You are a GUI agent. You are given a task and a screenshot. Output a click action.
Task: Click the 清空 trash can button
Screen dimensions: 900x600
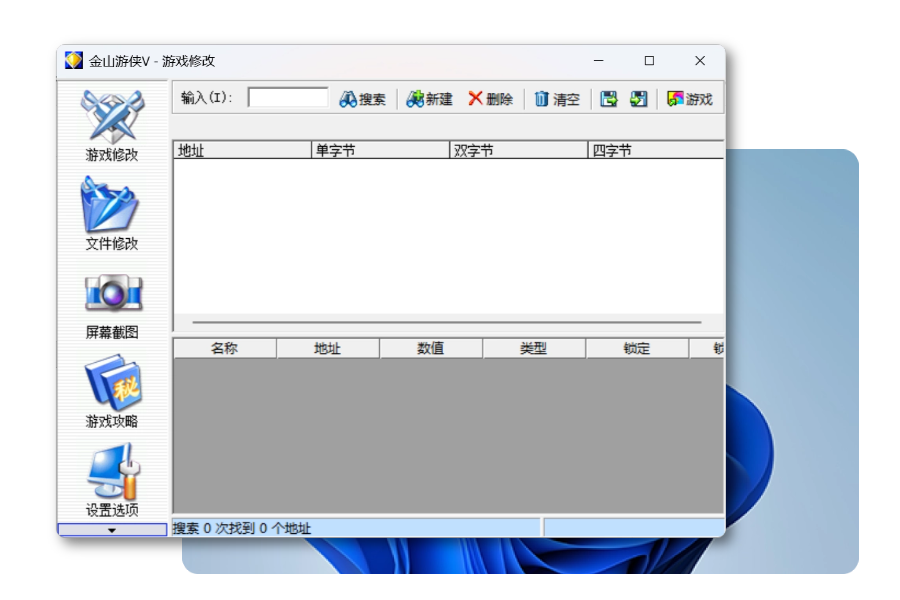click(557, 99)
